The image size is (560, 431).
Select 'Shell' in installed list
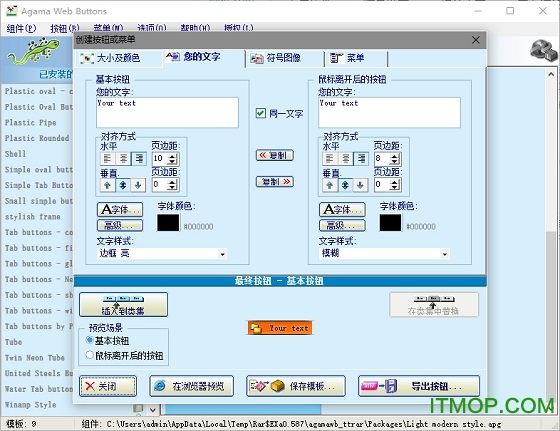click(x=15, y=154)
